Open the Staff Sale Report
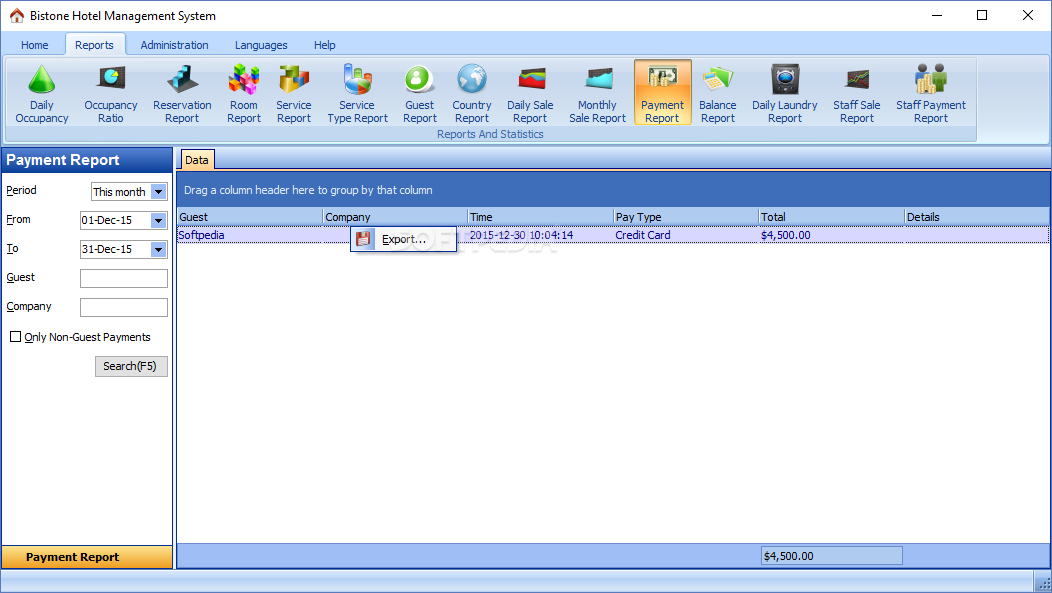Viewport: 1052px width, 593px height. [857, 93]
